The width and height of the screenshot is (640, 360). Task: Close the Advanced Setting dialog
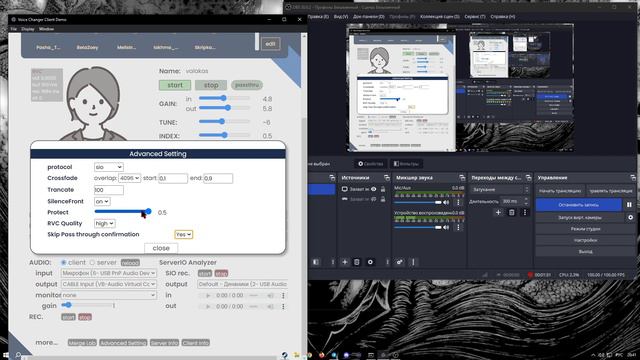pyautogui.click(x=161, y=248)
